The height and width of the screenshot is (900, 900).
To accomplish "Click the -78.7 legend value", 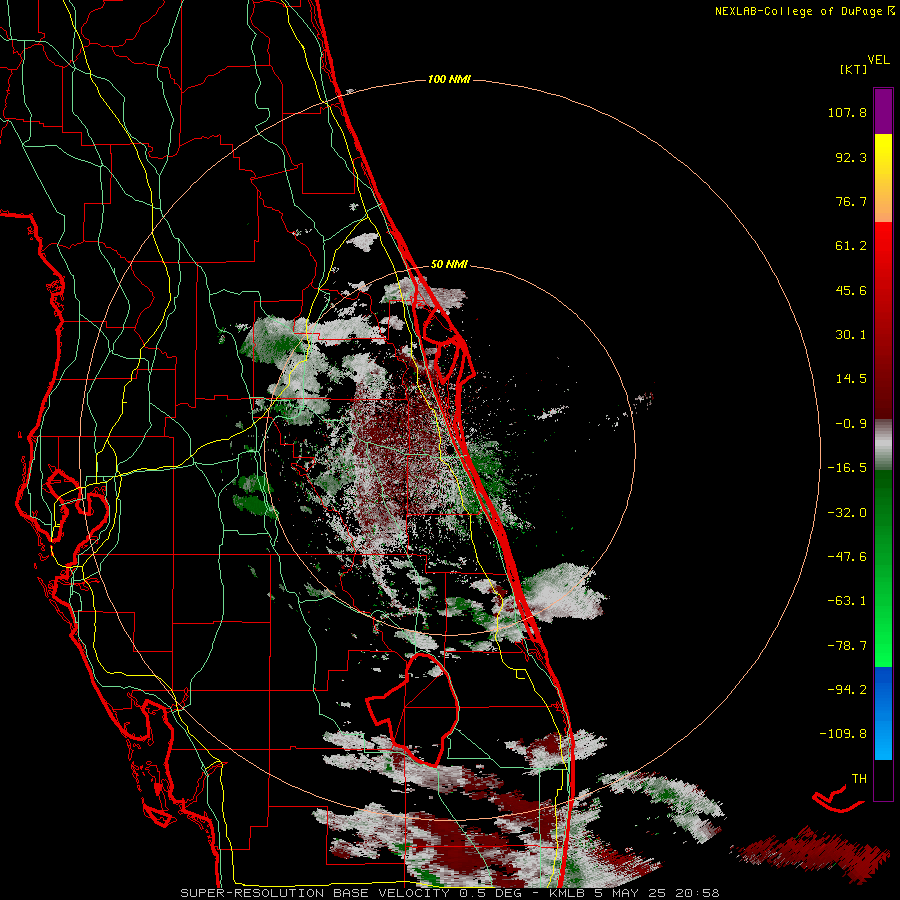I will coord(847,646).
